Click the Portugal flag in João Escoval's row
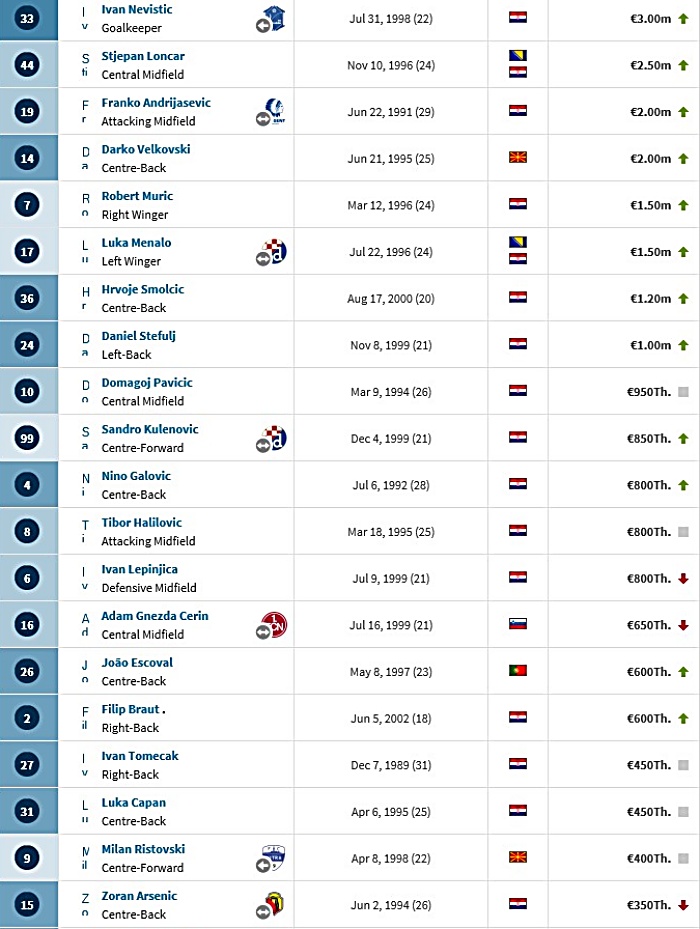The image size is (700, 929). pyautogui.click(x=518, y=671)
